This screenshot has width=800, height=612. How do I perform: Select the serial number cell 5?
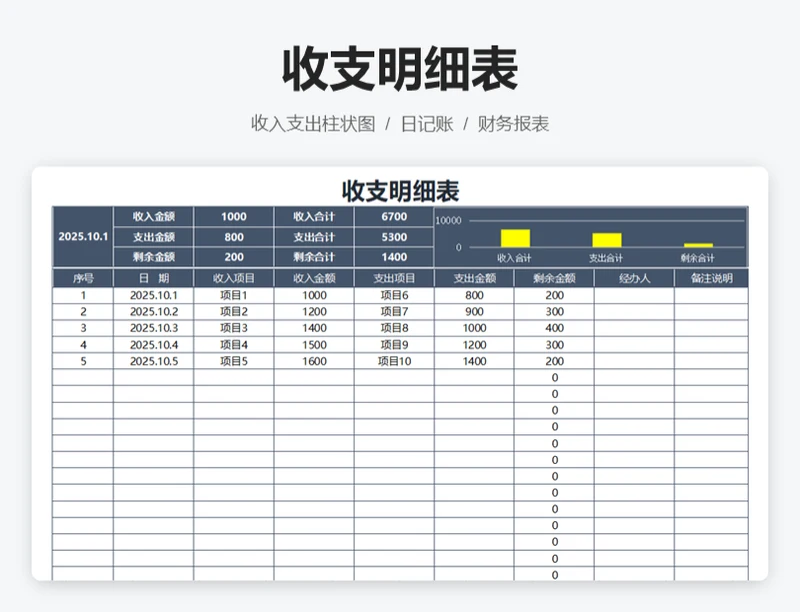tap(83, 361)
